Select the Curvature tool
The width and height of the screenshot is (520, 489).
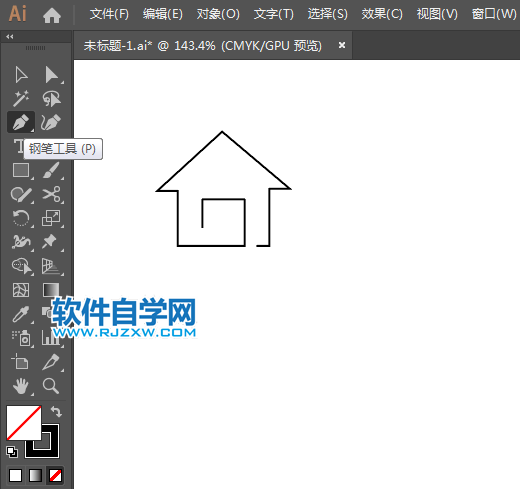51,122
